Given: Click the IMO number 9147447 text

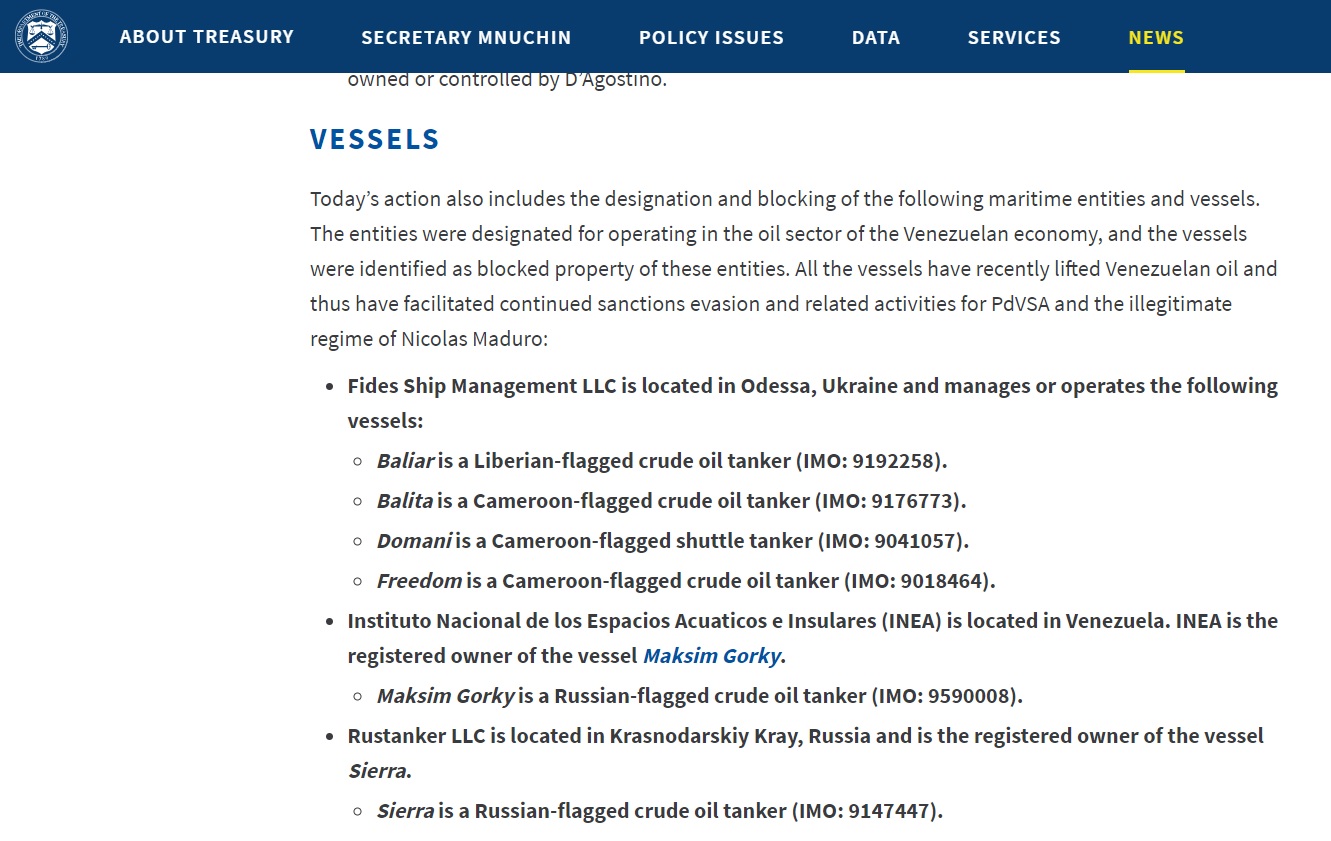Looking at the screenshot, I should pyautogui.click(x=889, y=811).
